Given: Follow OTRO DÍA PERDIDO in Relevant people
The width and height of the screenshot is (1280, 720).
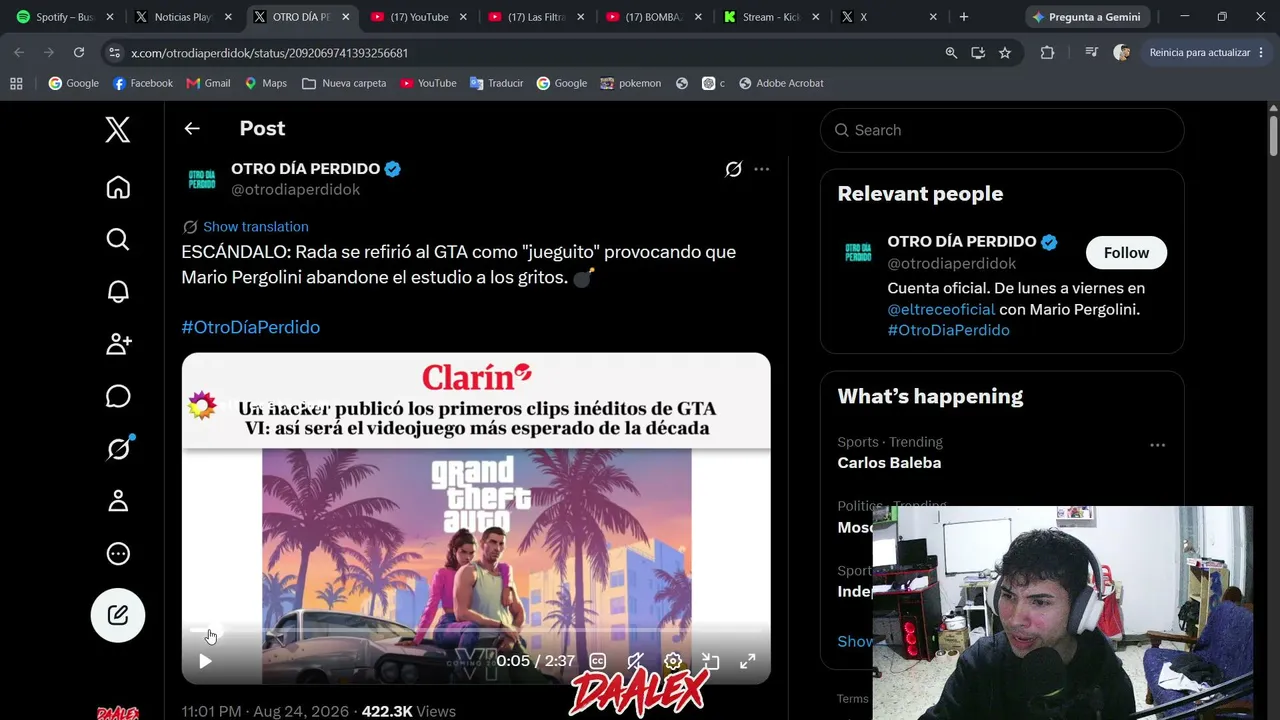Looking at the screenshot, I should pos(1126,253).
